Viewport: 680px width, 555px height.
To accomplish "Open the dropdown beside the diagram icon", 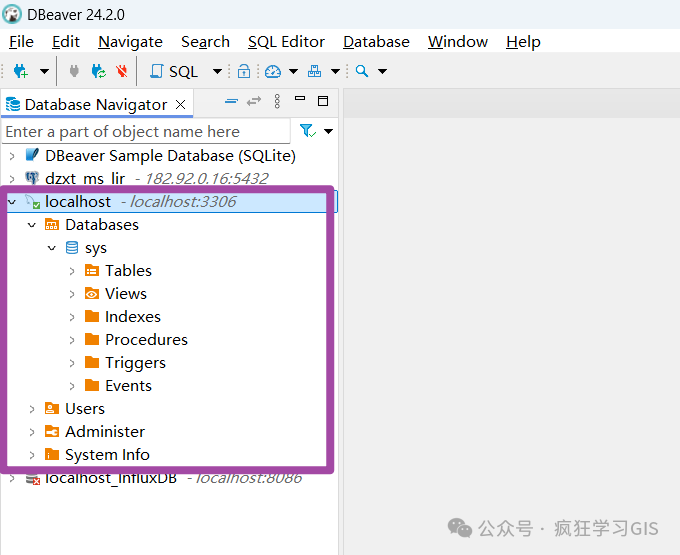I will (335, 71).
